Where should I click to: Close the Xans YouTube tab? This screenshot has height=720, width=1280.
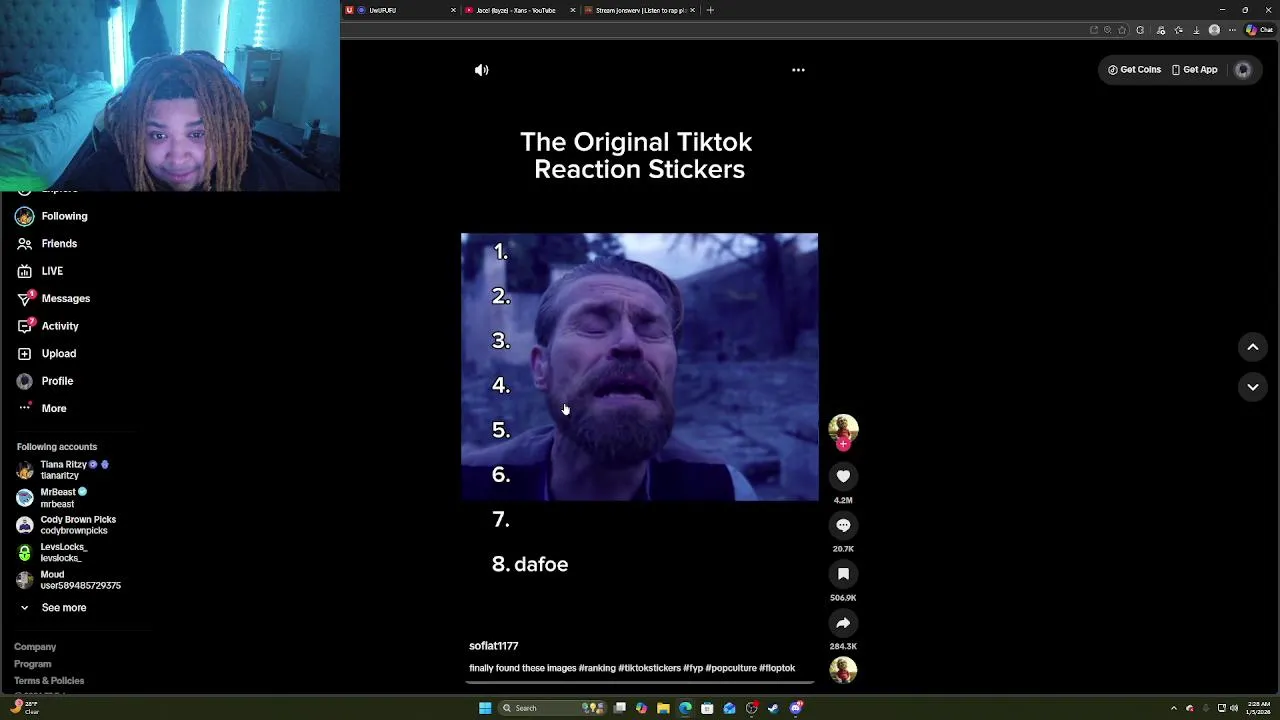pyautogui.click(x=573, y=10)
